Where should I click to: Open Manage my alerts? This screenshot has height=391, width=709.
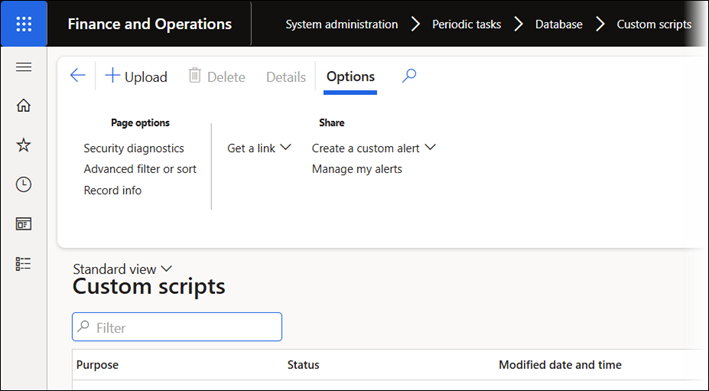click(357, 169)
